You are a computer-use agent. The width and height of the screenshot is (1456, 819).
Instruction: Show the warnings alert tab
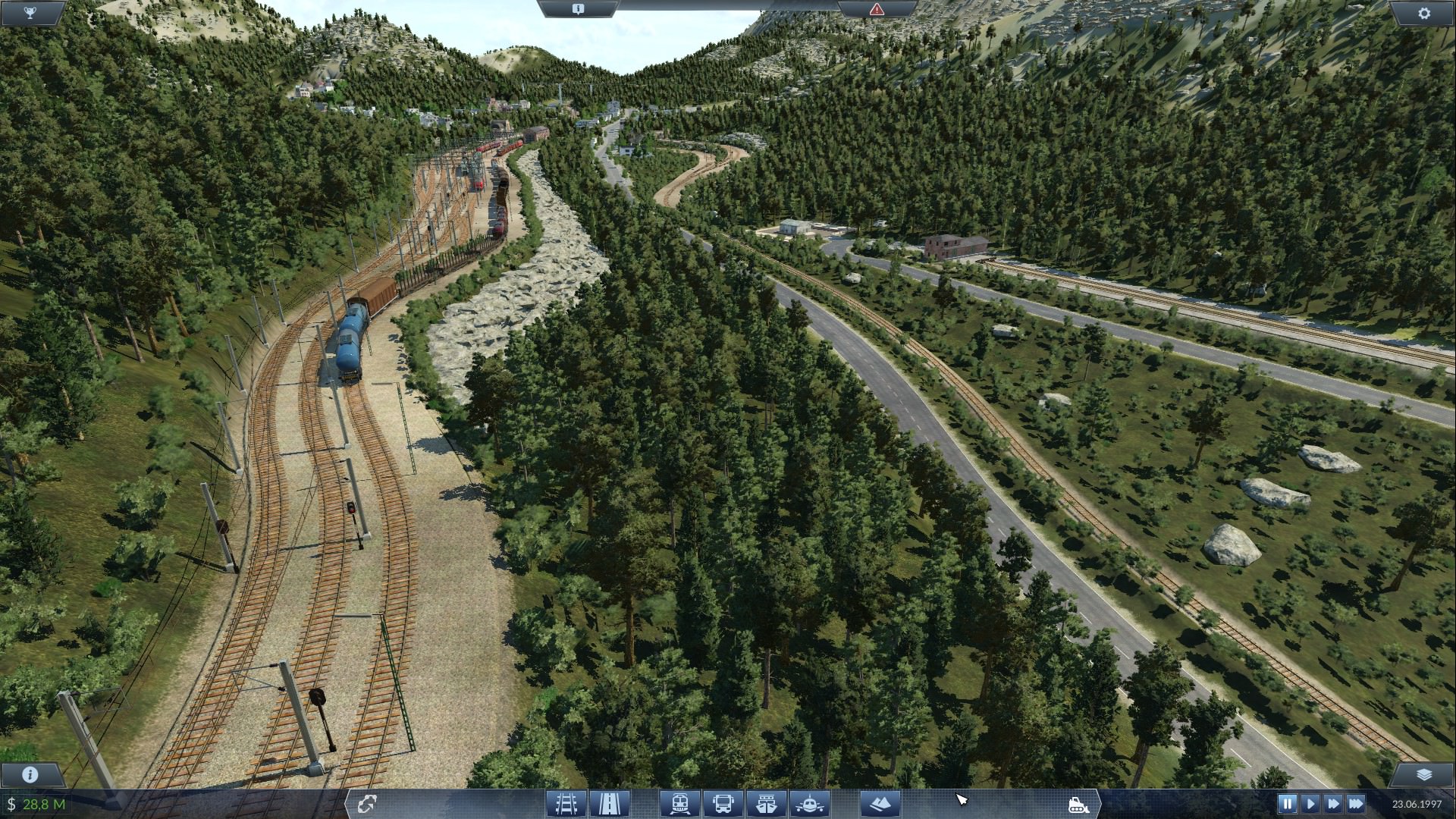tap(877, 9)
